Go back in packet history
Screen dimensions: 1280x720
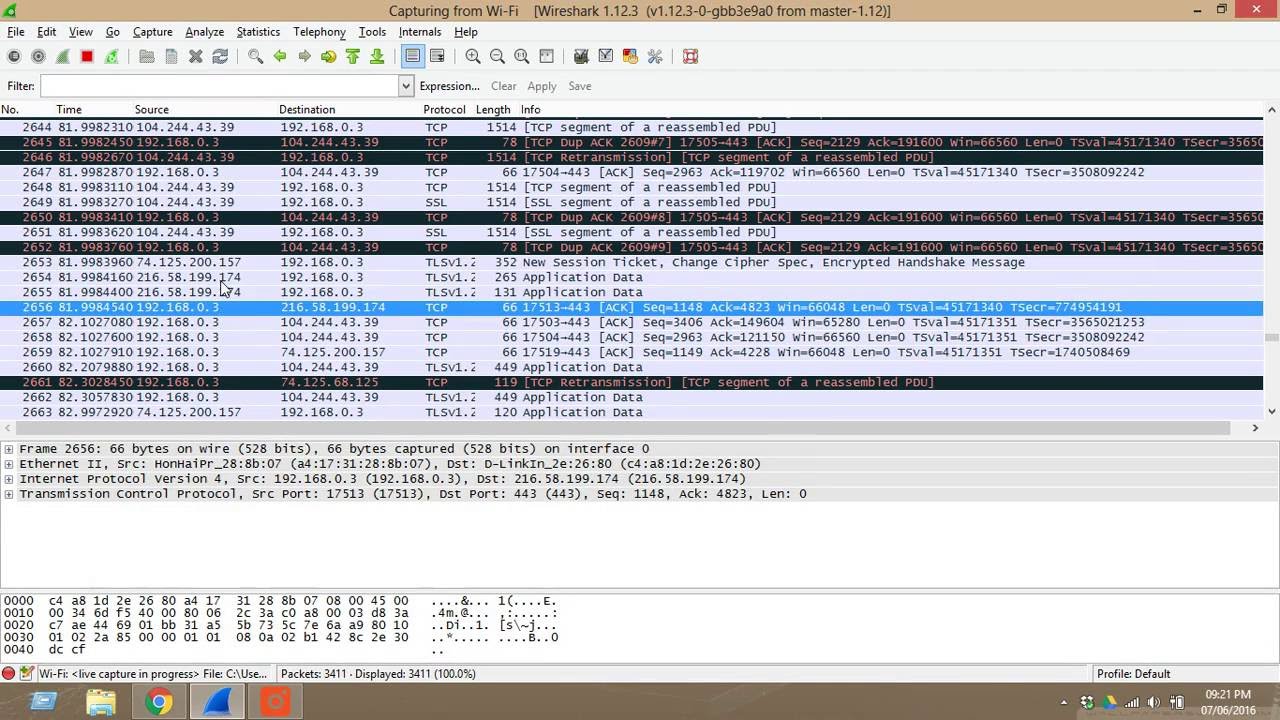pyautogui.click(x=280, y=57)
